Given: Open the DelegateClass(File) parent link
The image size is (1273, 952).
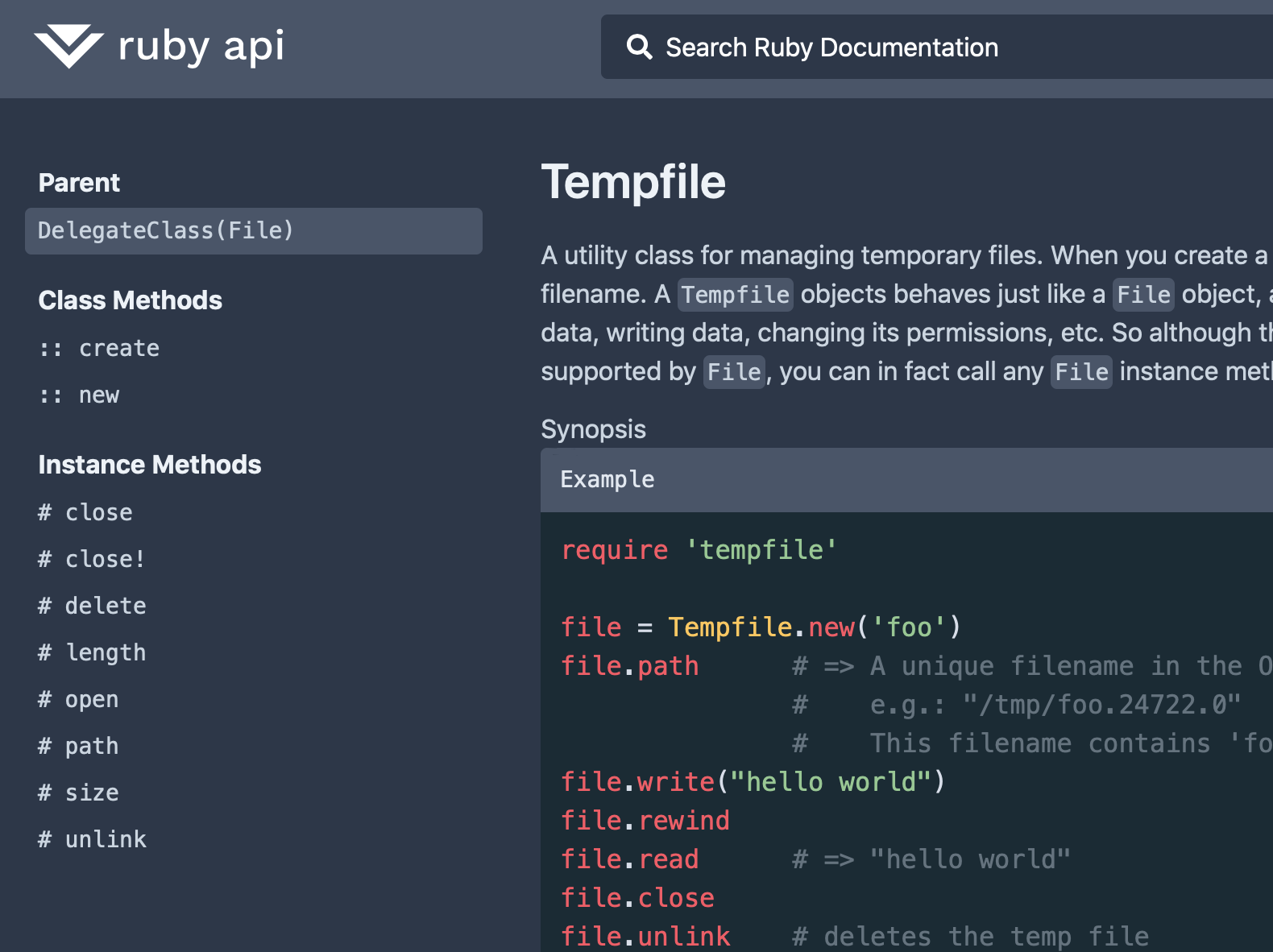Looking at the screenshot, I should coord(254,231).
